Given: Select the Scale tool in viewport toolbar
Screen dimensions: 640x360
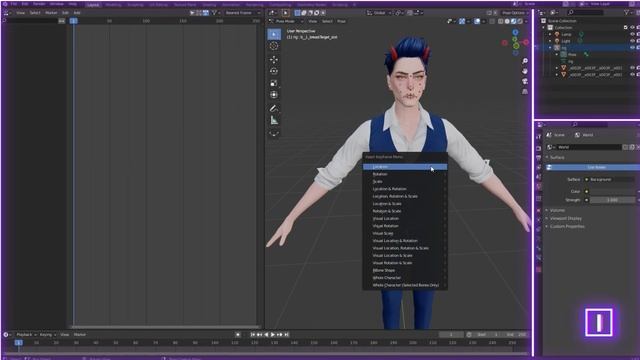Looking at the screenshot, I should coord(274,83).
